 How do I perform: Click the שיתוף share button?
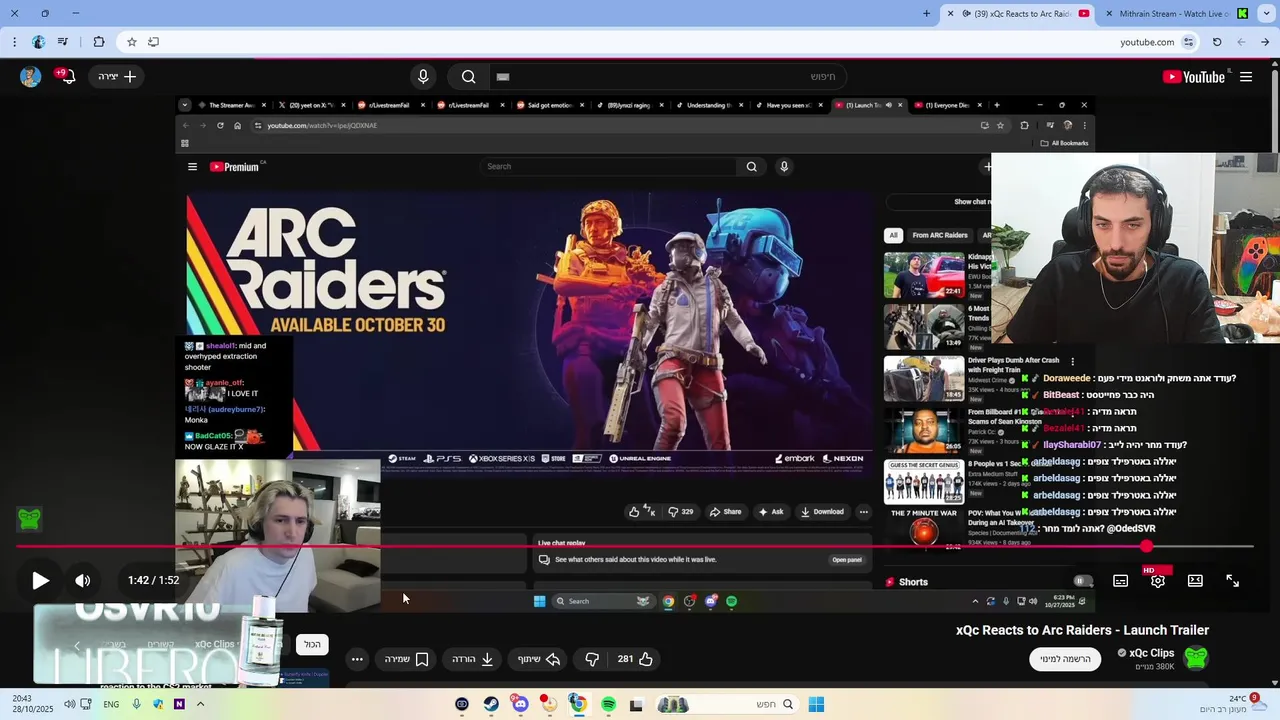coord(539,659)
